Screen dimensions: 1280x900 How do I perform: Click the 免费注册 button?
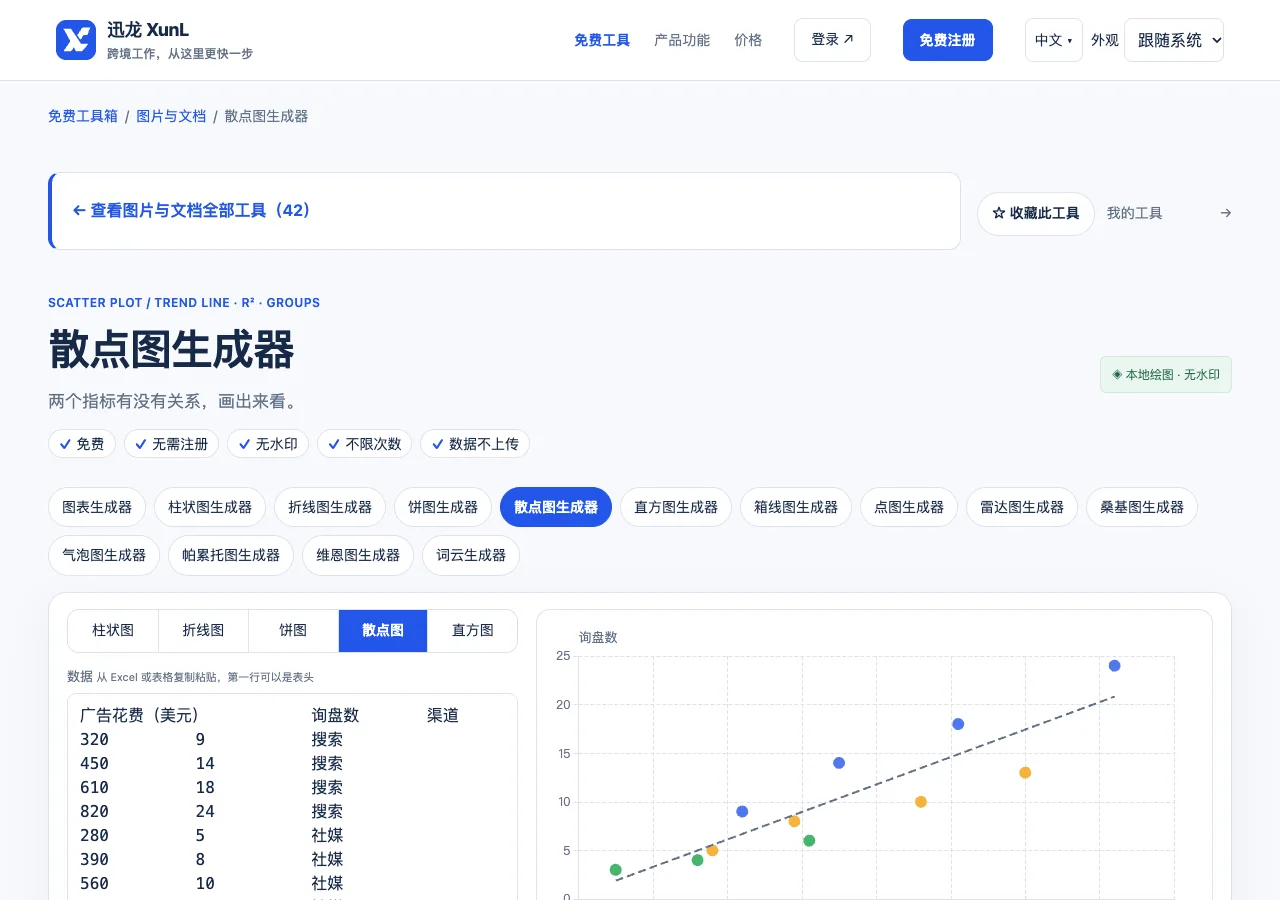click(948, 40)
